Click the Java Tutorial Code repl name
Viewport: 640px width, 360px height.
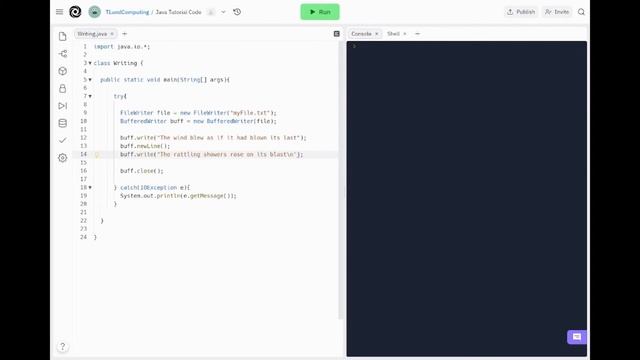pyautogui.click(x=178, y=12)
